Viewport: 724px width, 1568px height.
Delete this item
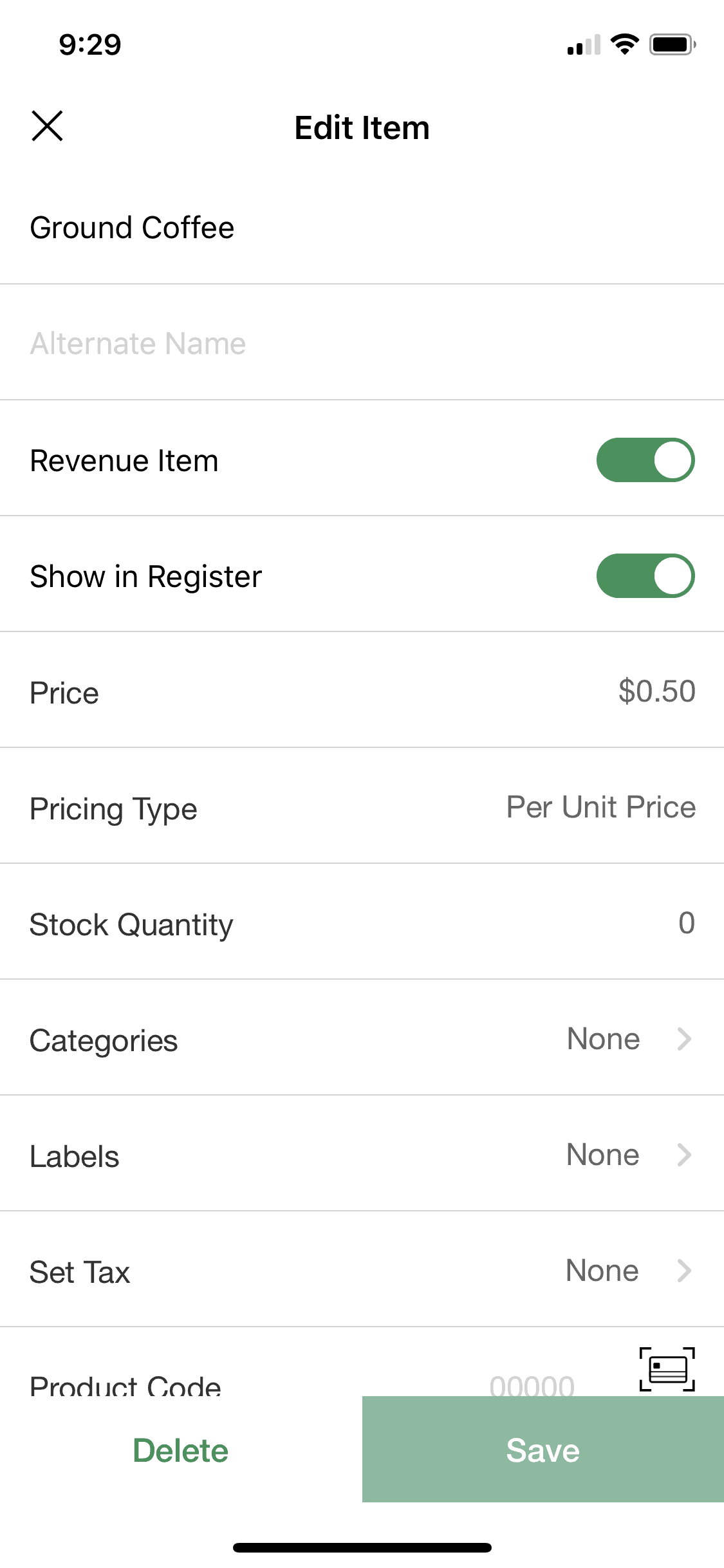point(181,1450)
